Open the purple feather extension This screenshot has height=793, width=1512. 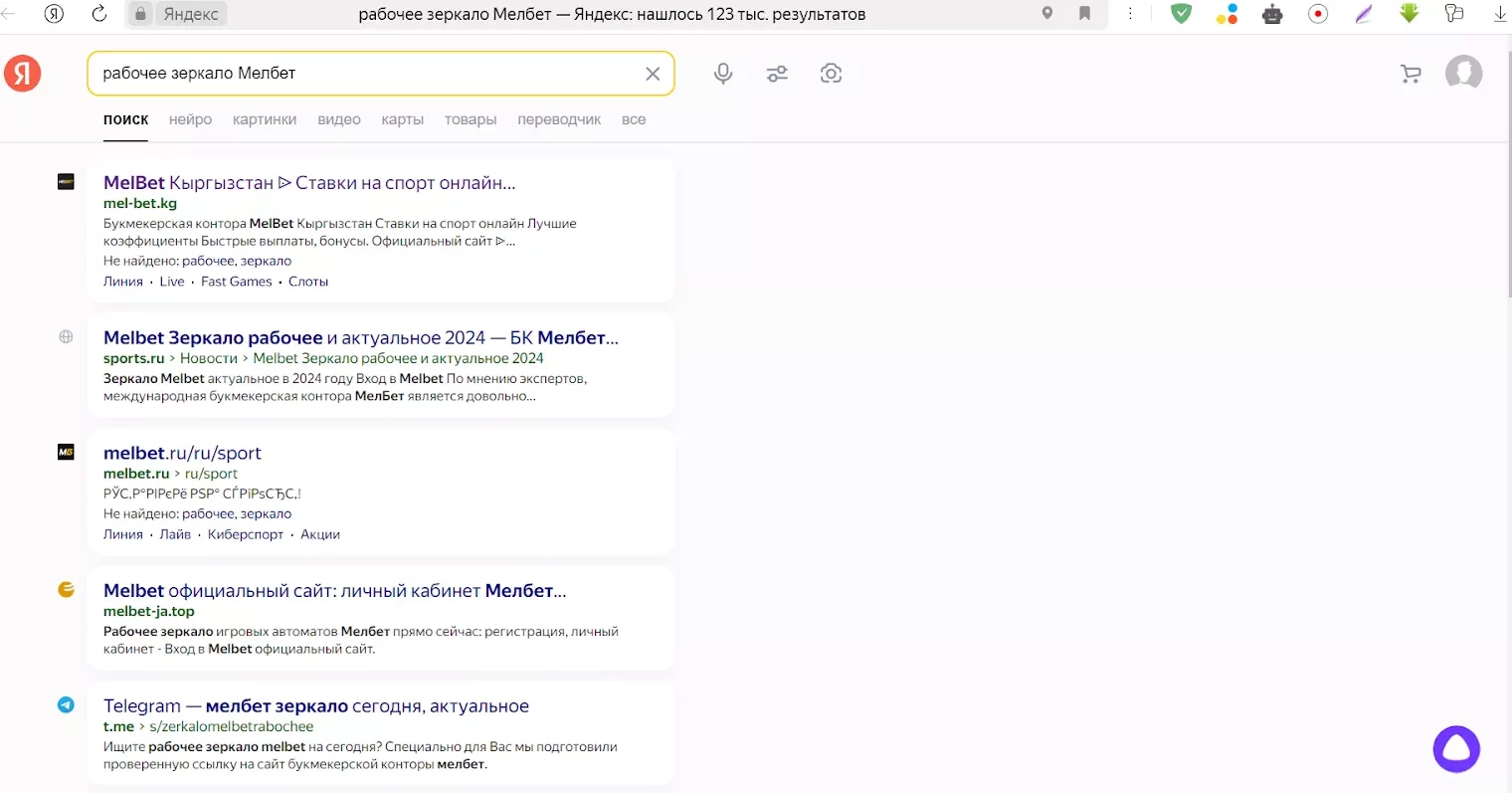[1364, 14]
